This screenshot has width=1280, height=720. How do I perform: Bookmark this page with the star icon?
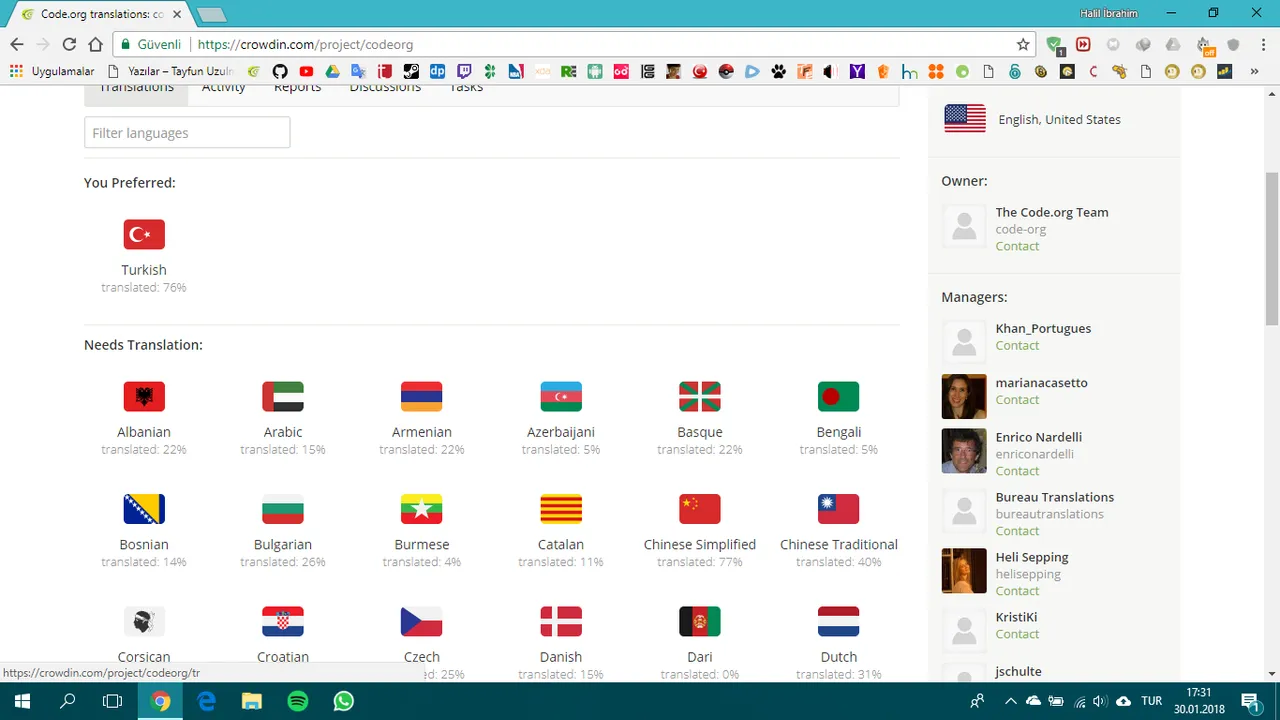[x=1023, y=45]
